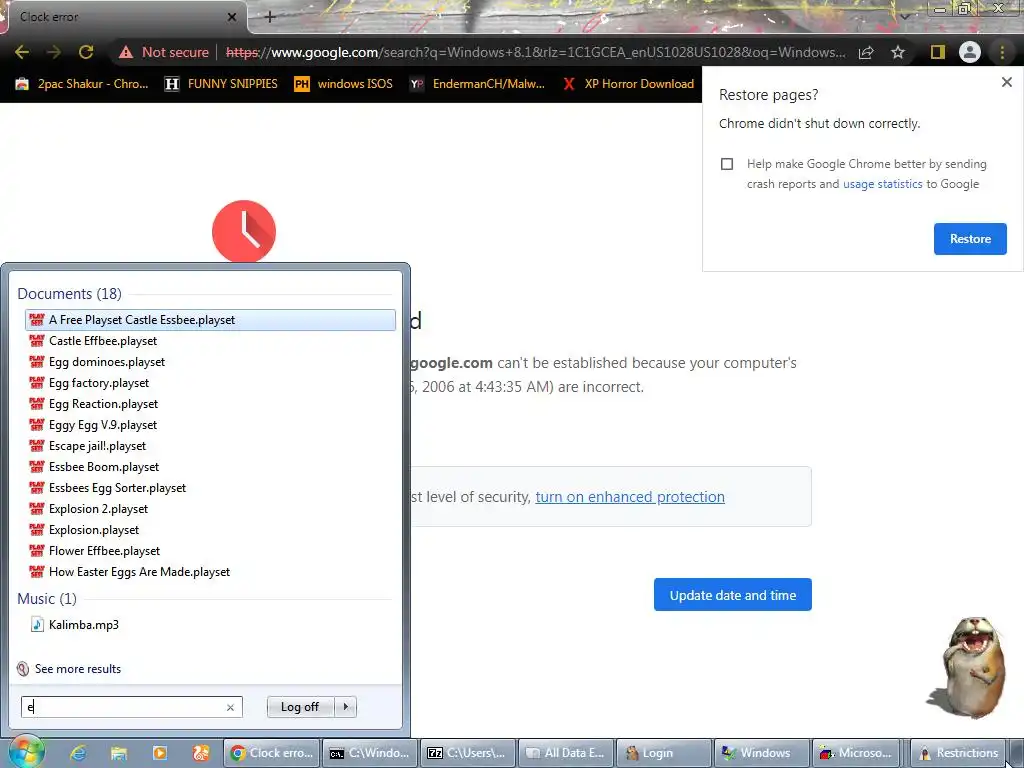Open Eggy Egg V.9.playset result

coord(210,424)
